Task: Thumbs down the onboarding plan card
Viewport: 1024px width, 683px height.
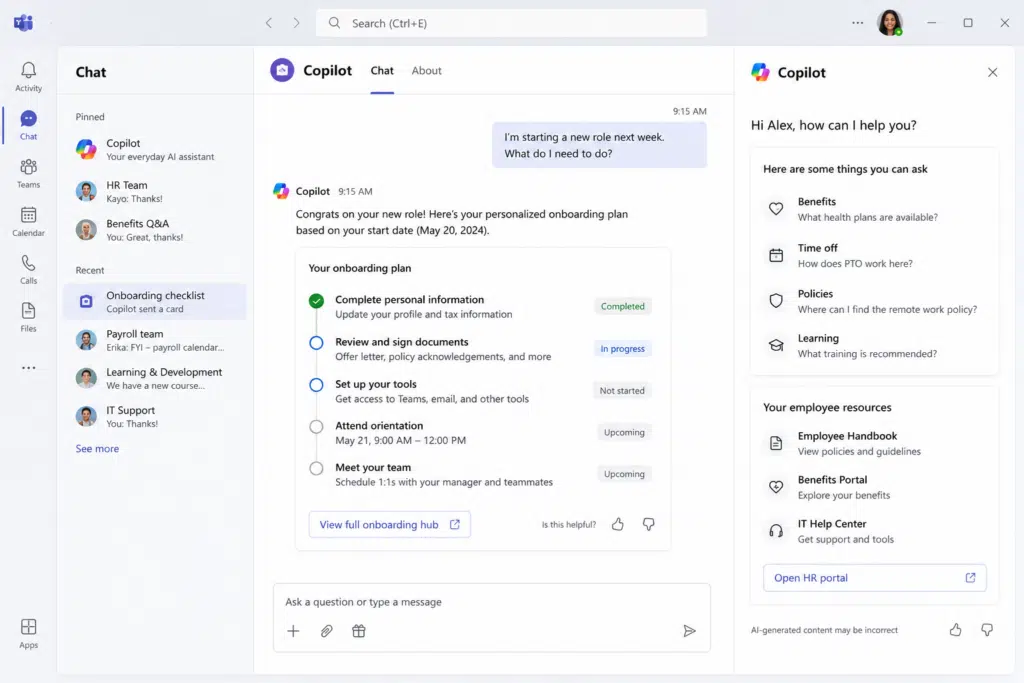Action: pos(648,524)
